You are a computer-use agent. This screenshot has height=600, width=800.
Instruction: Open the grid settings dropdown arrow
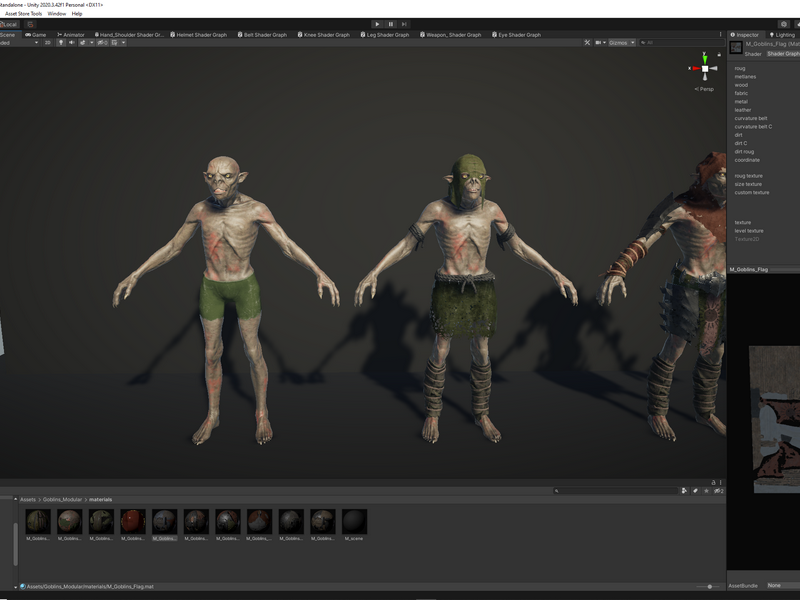[123, 43]
